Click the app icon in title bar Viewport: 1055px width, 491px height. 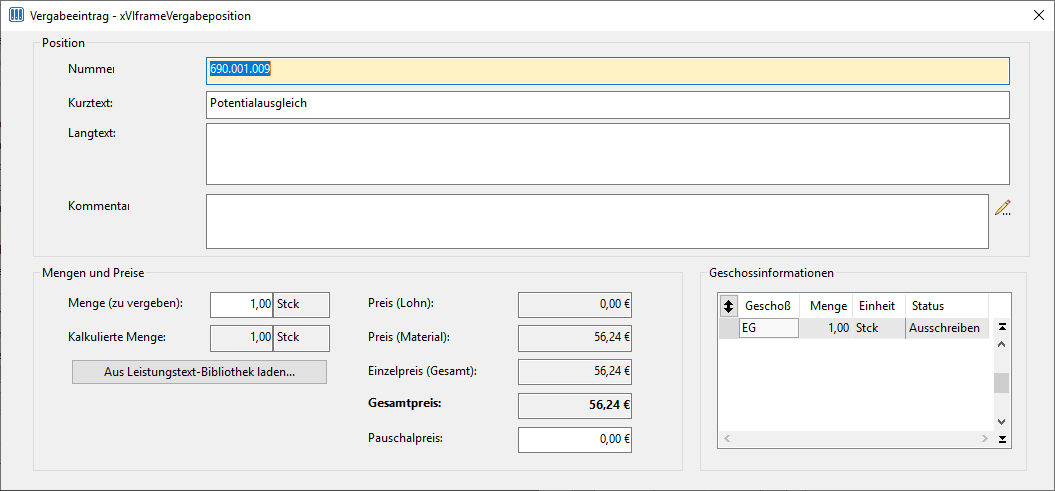(x=15, y=15)
